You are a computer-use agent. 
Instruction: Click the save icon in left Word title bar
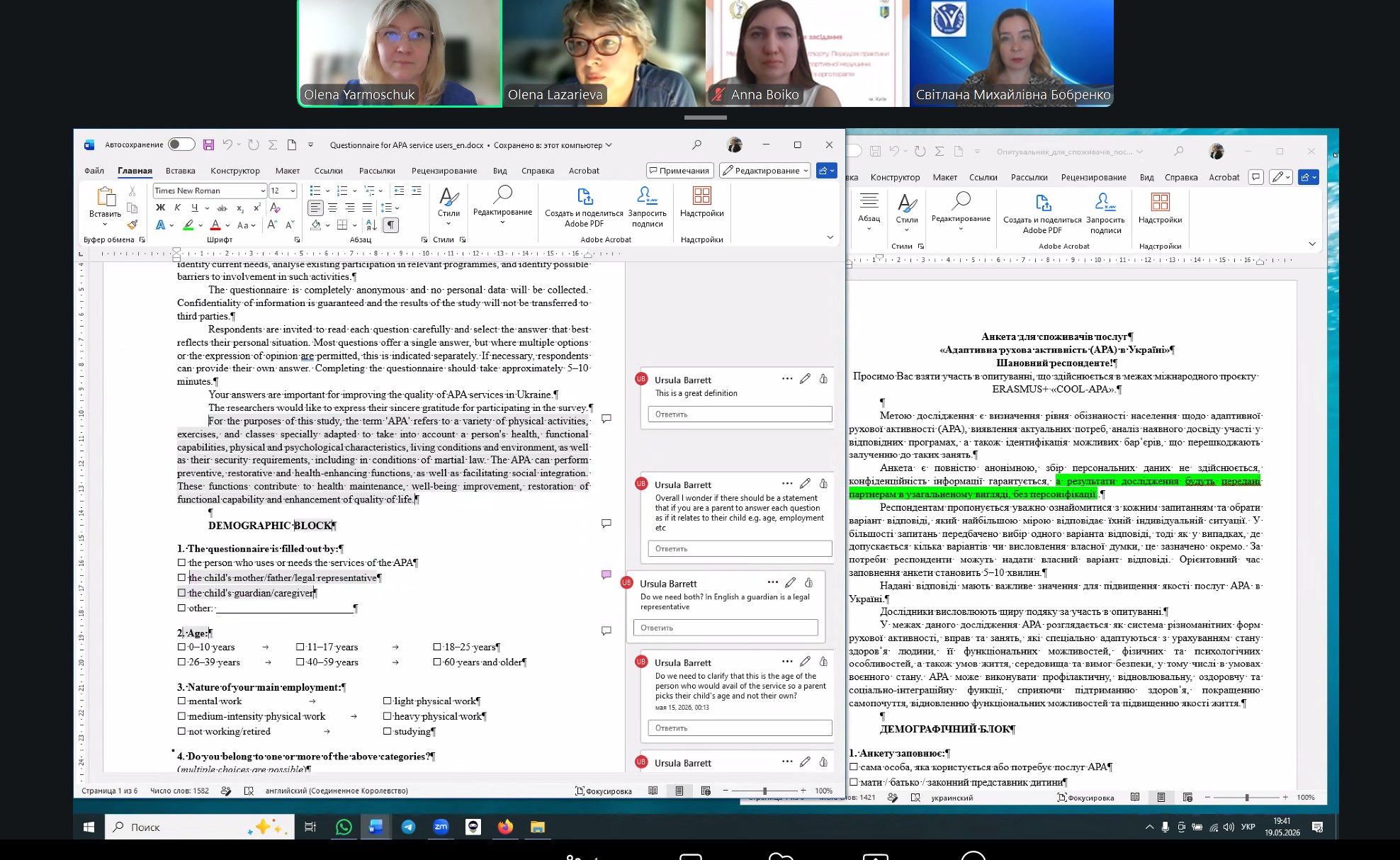click(x=208, y=145)
